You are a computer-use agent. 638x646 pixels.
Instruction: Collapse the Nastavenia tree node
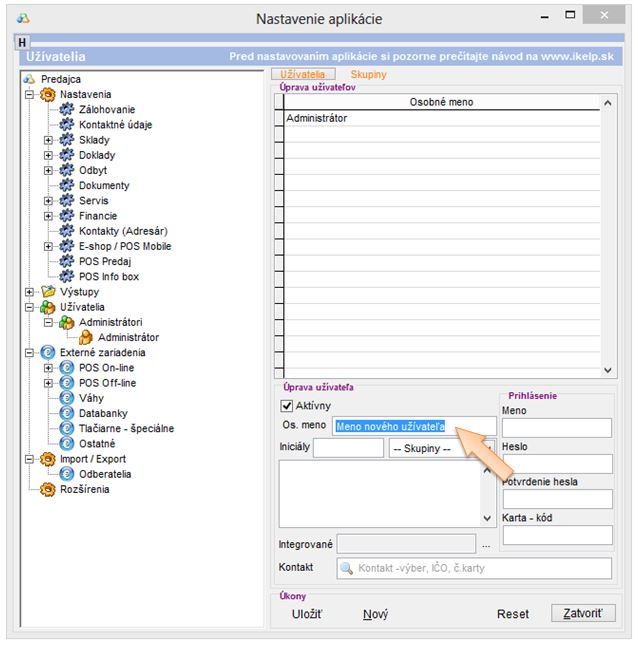(30, 94)
